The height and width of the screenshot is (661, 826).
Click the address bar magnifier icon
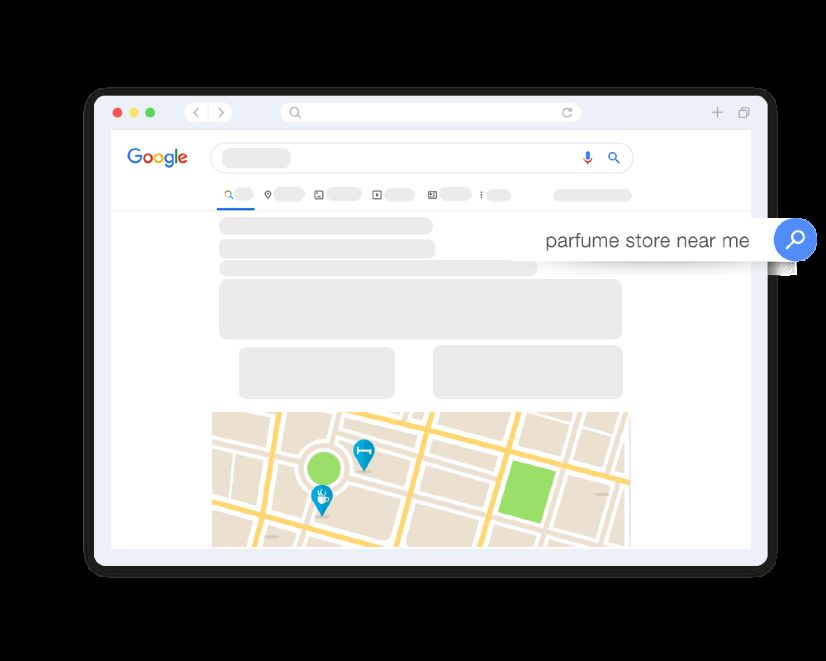click(x=295, y=112)
